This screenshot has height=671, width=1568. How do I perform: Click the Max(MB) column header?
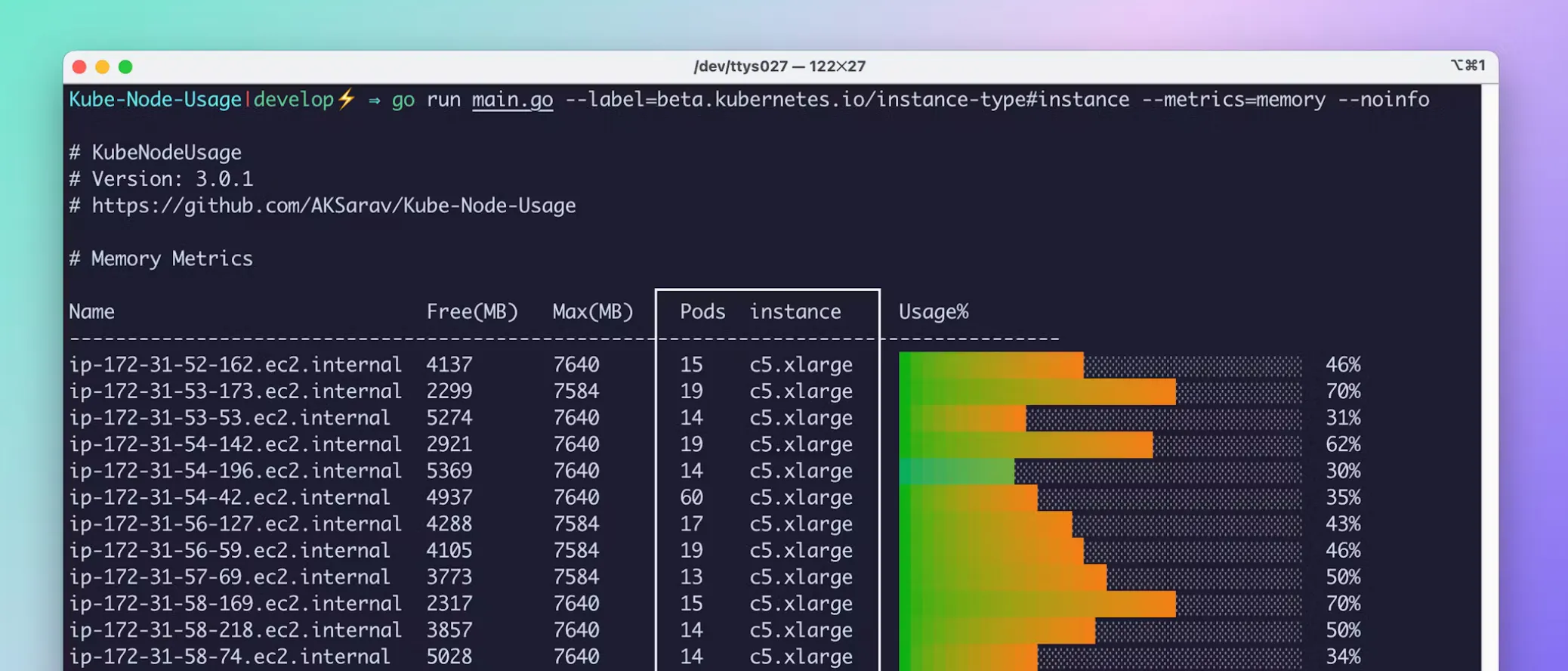[x=593, y=311]
